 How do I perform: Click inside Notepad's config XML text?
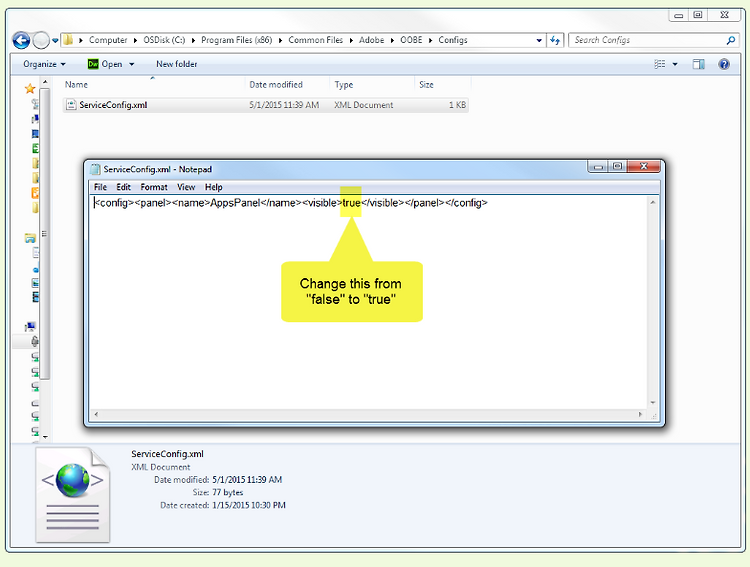click(290, 203)
